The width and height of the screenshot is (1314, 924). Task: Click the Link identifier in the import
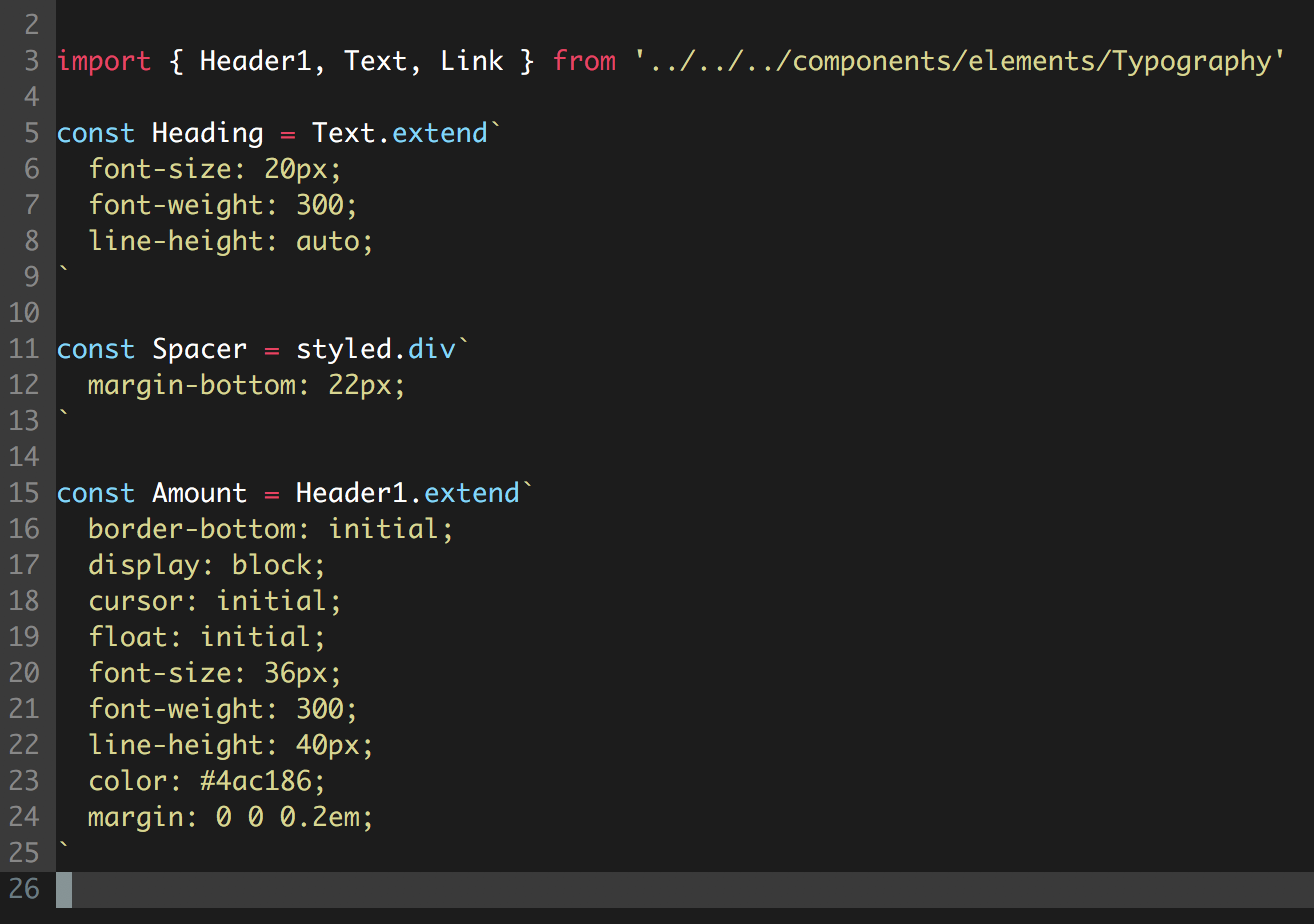tap(472, 61)
